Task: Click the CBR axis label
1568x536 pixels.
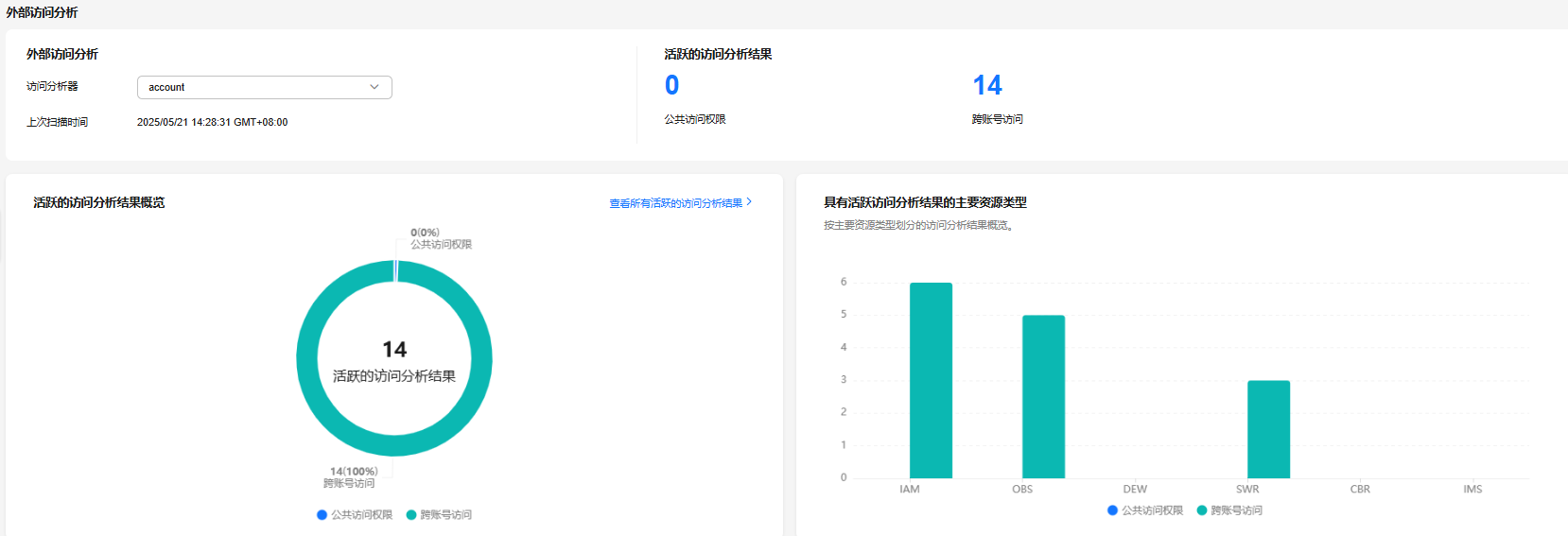Action: [1360, 490]
